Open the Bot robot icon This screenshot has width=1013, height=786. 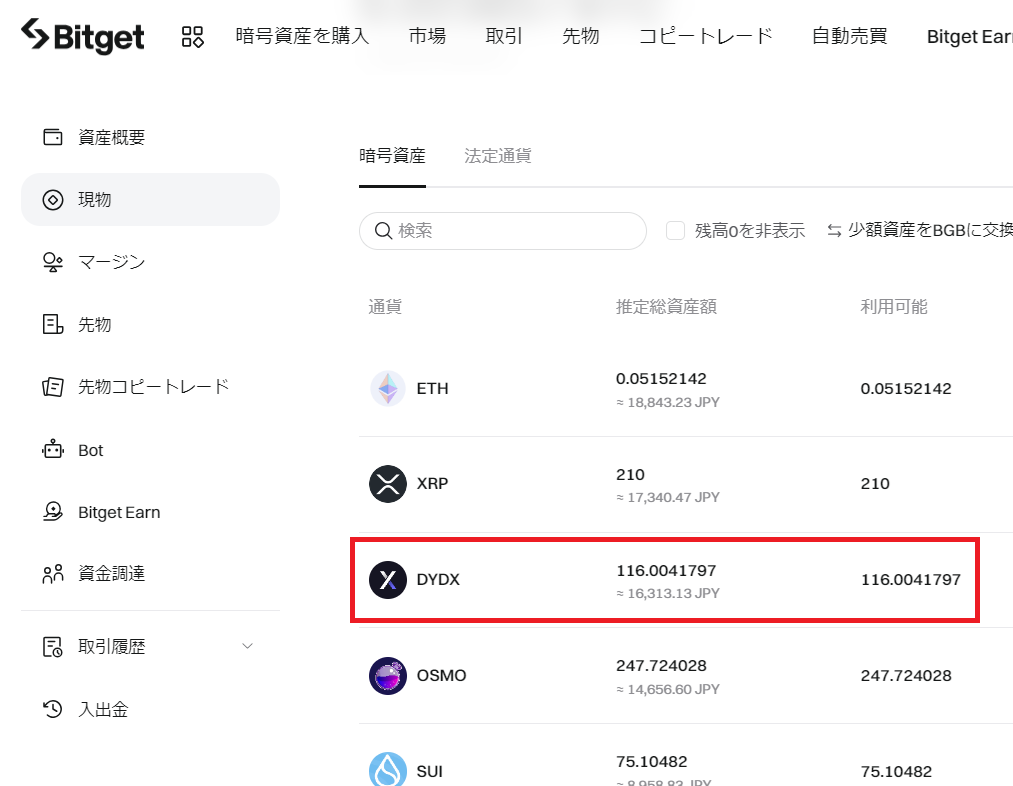(x=52, y=450)
